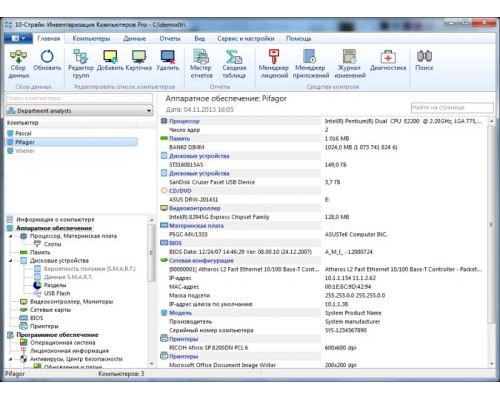Select the BIOS tree item
The width and height of the screenshot is (500, 400).
36,318
